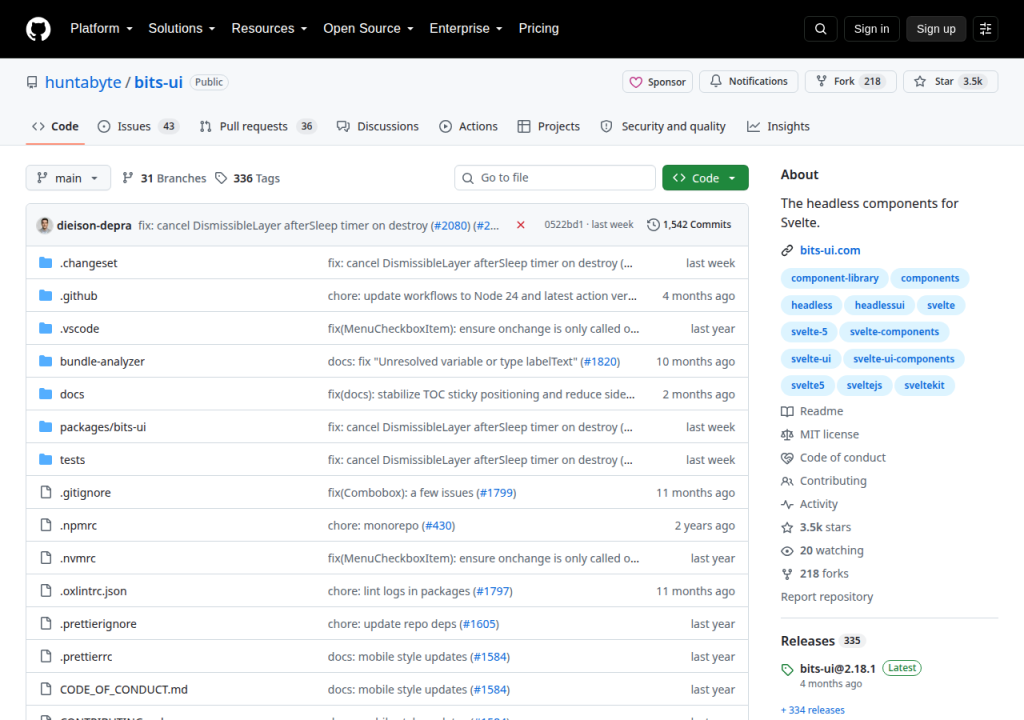Screen dimensions: 1024x720
Task: Click the failed status X on latest commit
Action: pos(520,225)
